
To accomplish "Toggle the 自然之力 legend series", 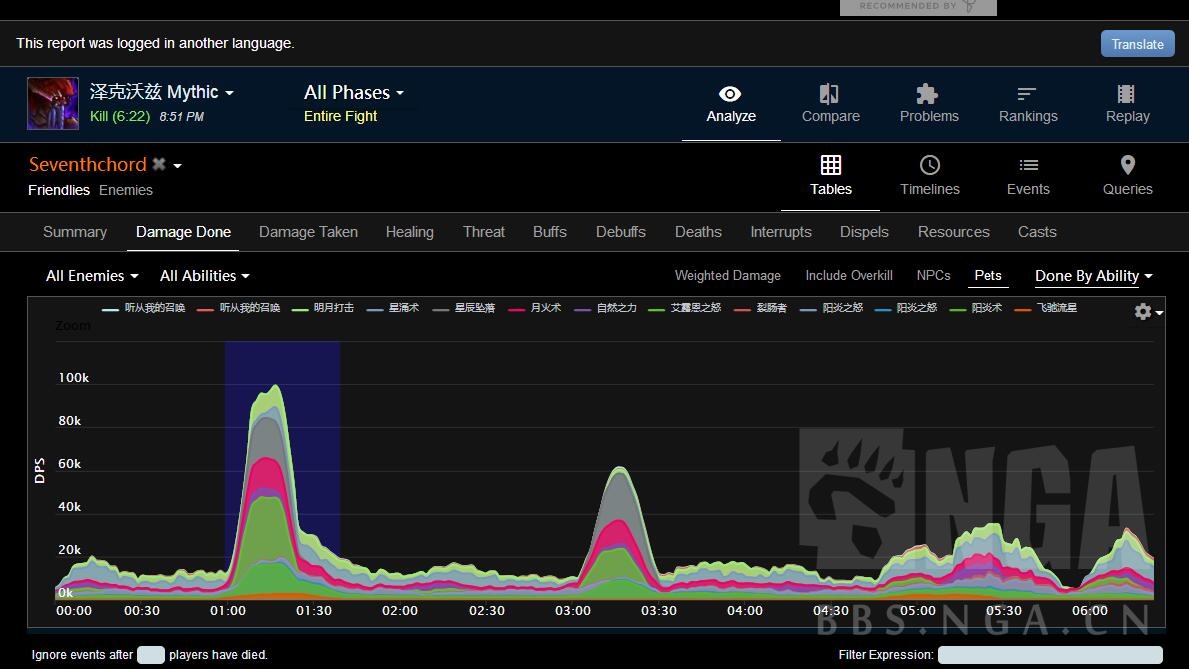I will 606,308.
